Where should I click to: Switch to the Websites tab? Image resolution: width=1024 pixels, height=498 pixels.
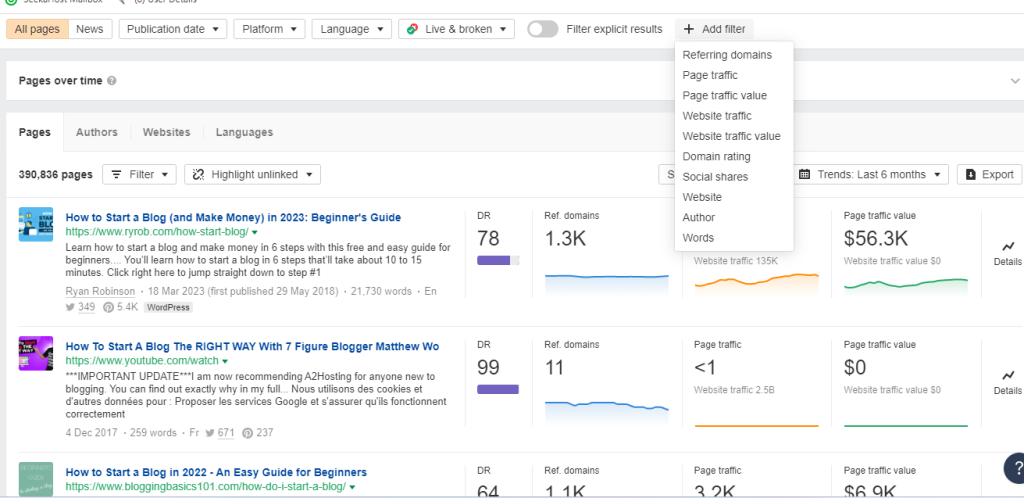[x=167, y=132]
